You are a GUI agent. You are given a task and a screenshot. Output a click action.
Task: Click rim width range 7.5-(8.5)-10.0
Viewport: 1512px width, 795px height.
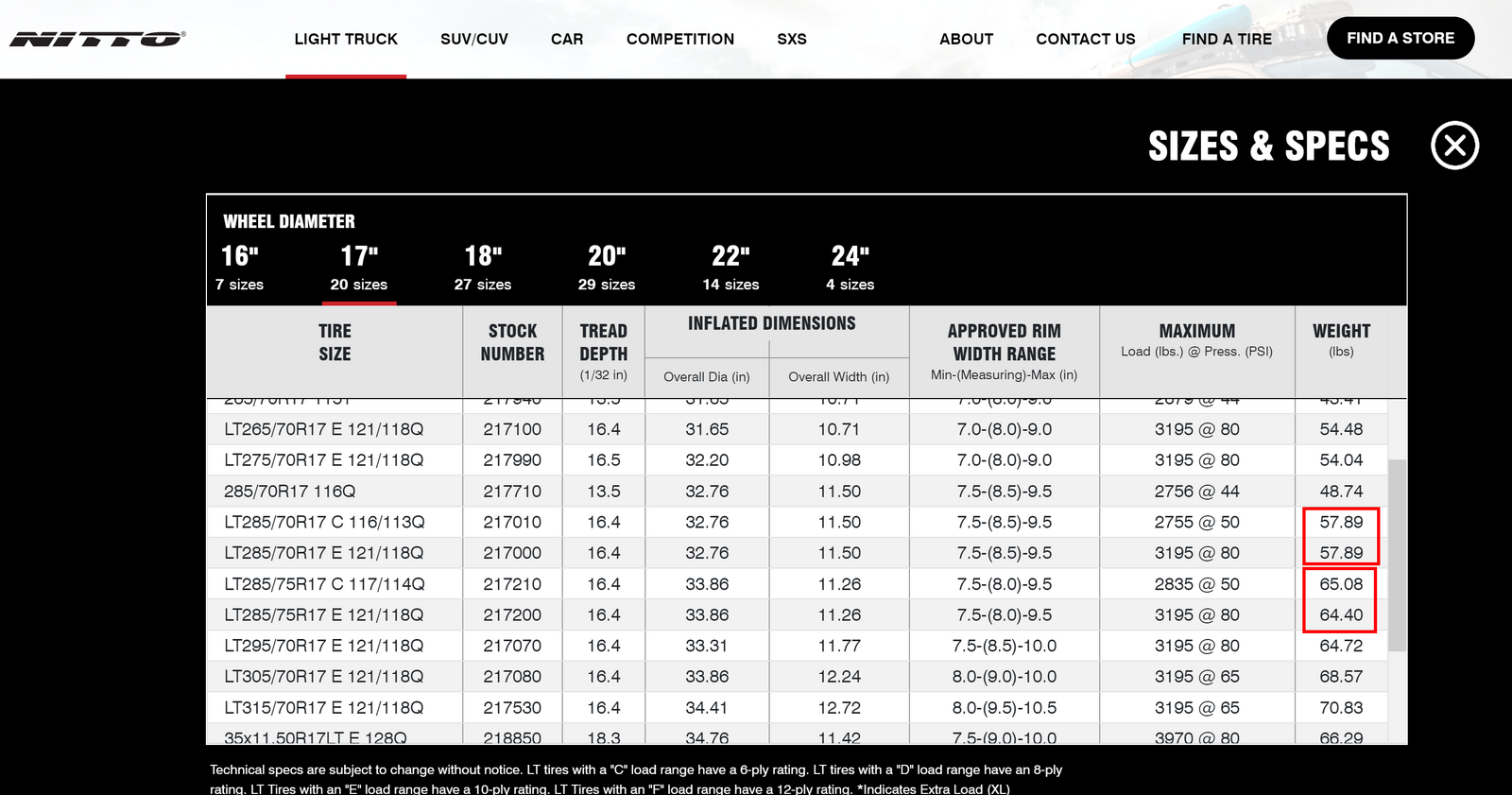(1005, 646)
